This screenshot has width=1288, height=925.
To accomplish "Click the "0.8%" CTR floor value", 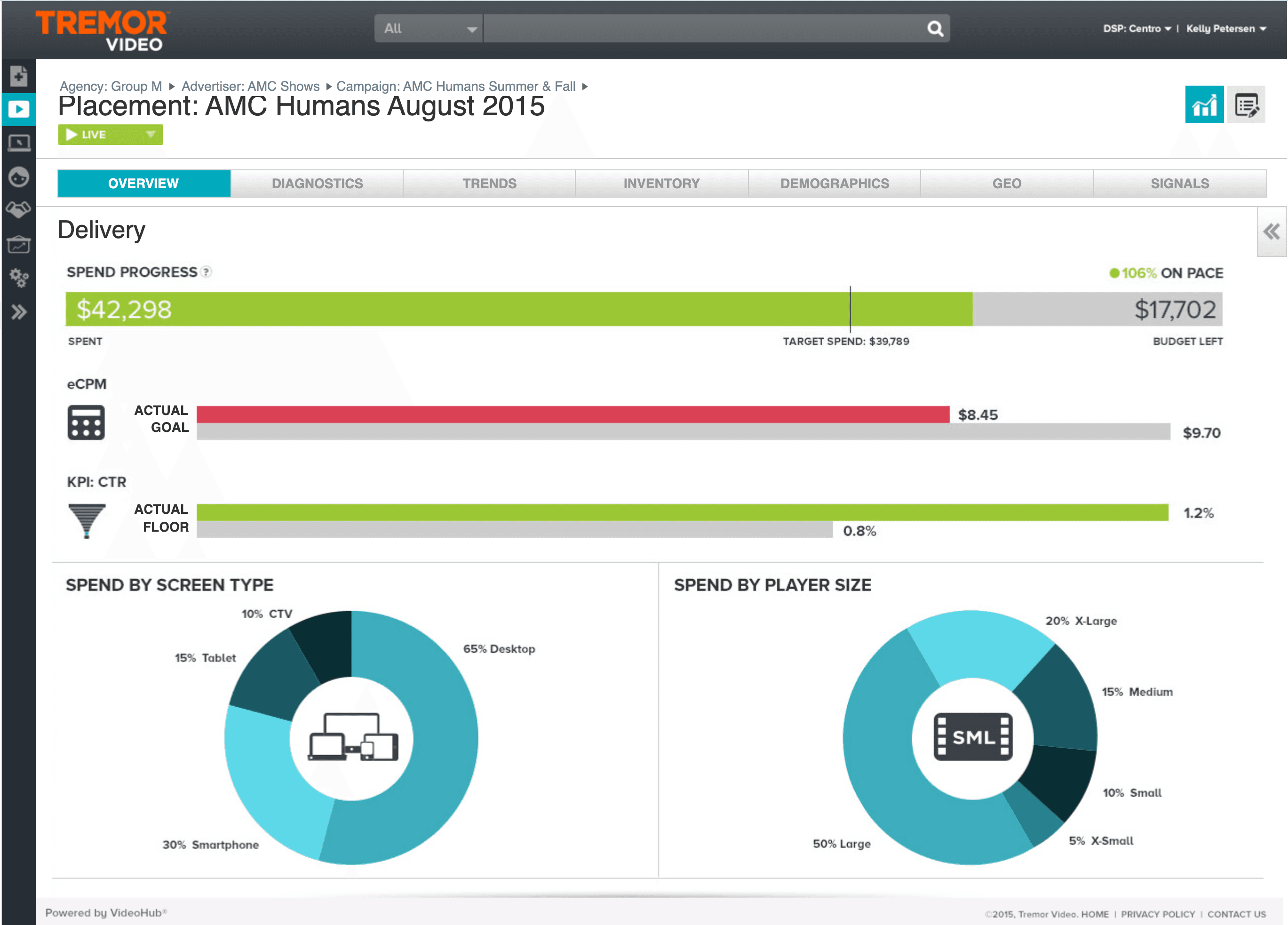I will point(859,531).
